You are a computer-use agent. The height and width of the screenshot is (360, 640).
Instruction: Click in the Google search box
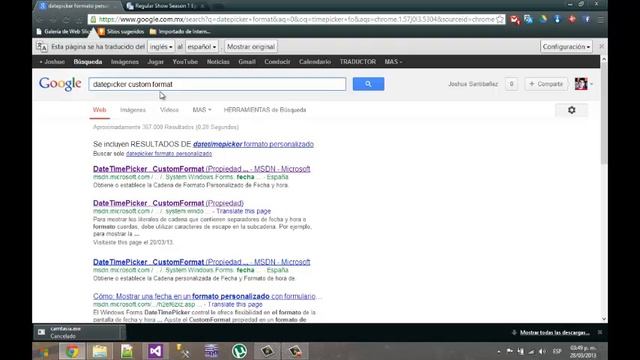point(217,84)
